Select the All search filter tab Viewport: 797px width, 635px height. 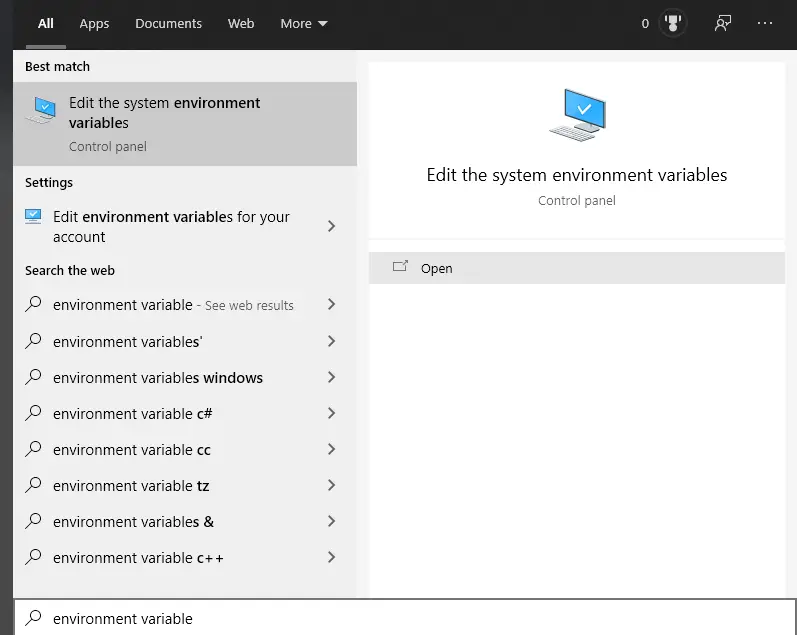click(46, 23)
